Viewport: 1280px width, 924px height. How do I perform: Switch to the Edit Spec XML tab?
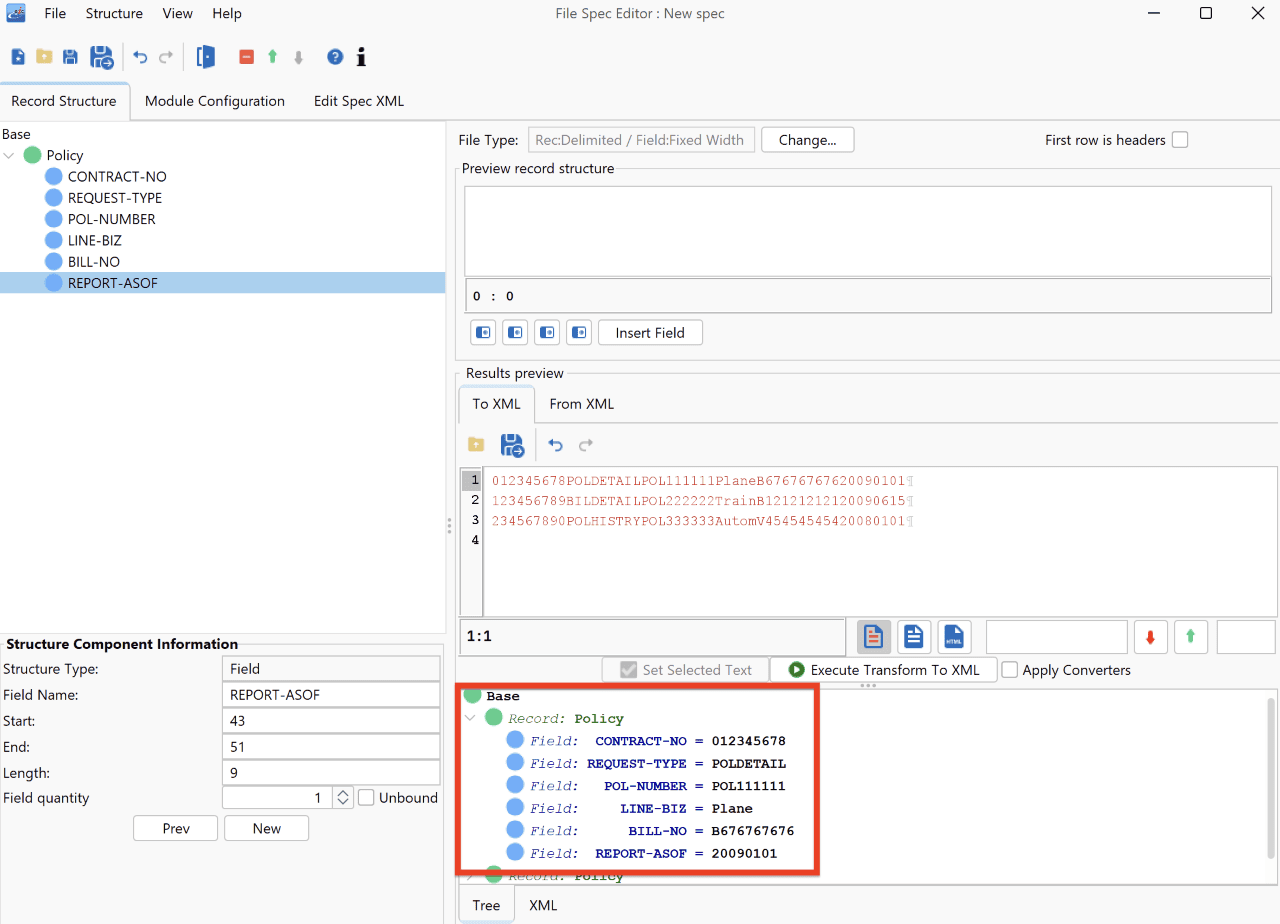[359, 101]
